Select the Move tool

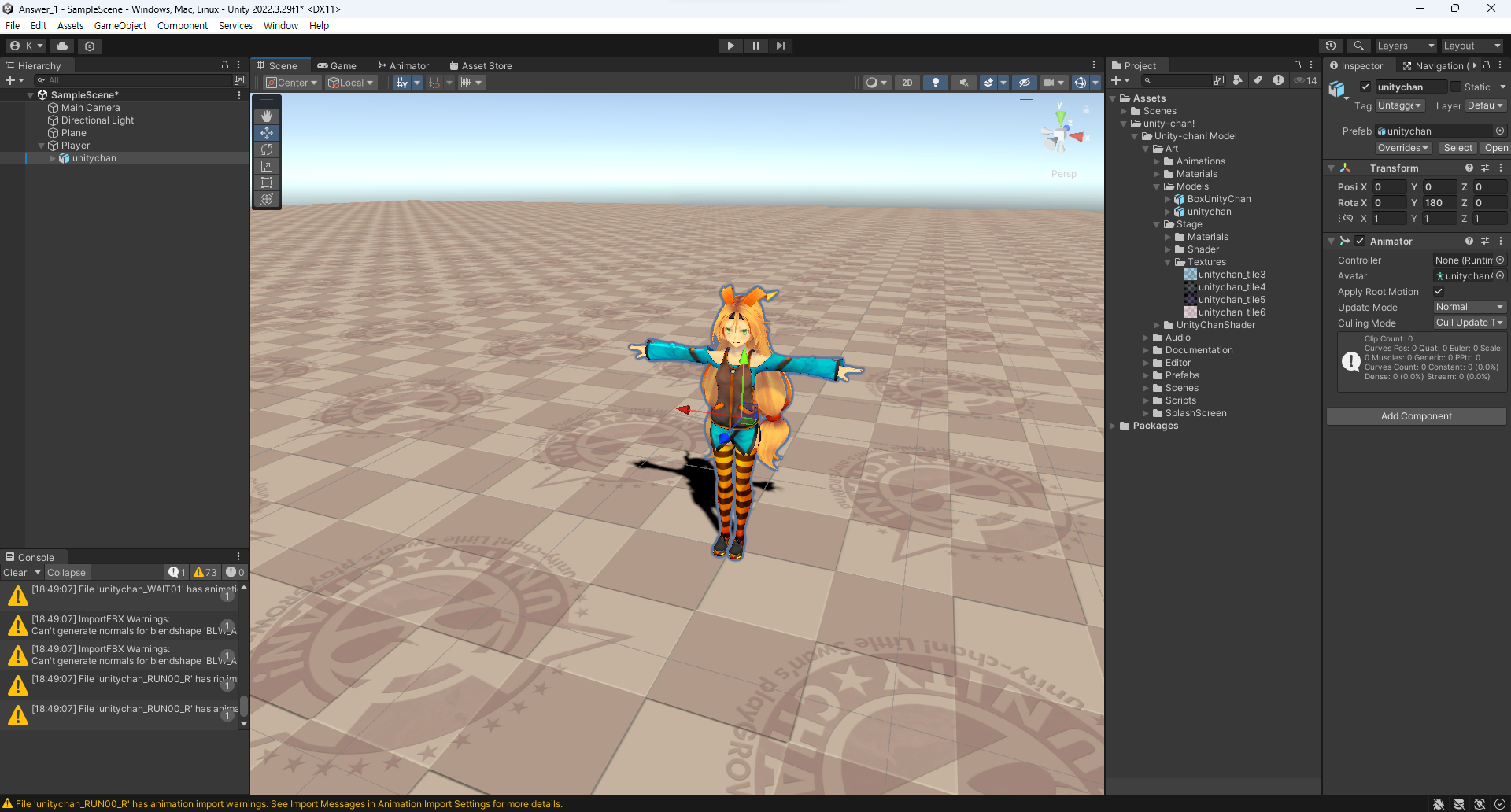[267, 133]
